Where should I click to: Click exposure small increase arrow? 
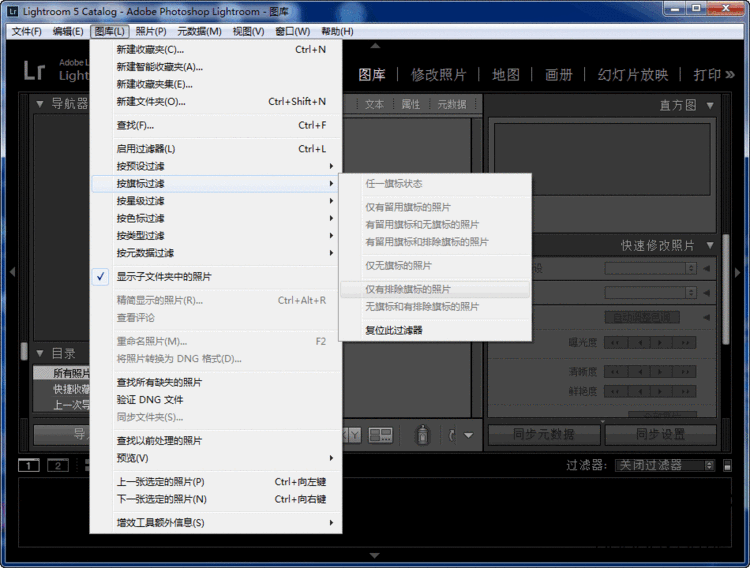(661, 343)
